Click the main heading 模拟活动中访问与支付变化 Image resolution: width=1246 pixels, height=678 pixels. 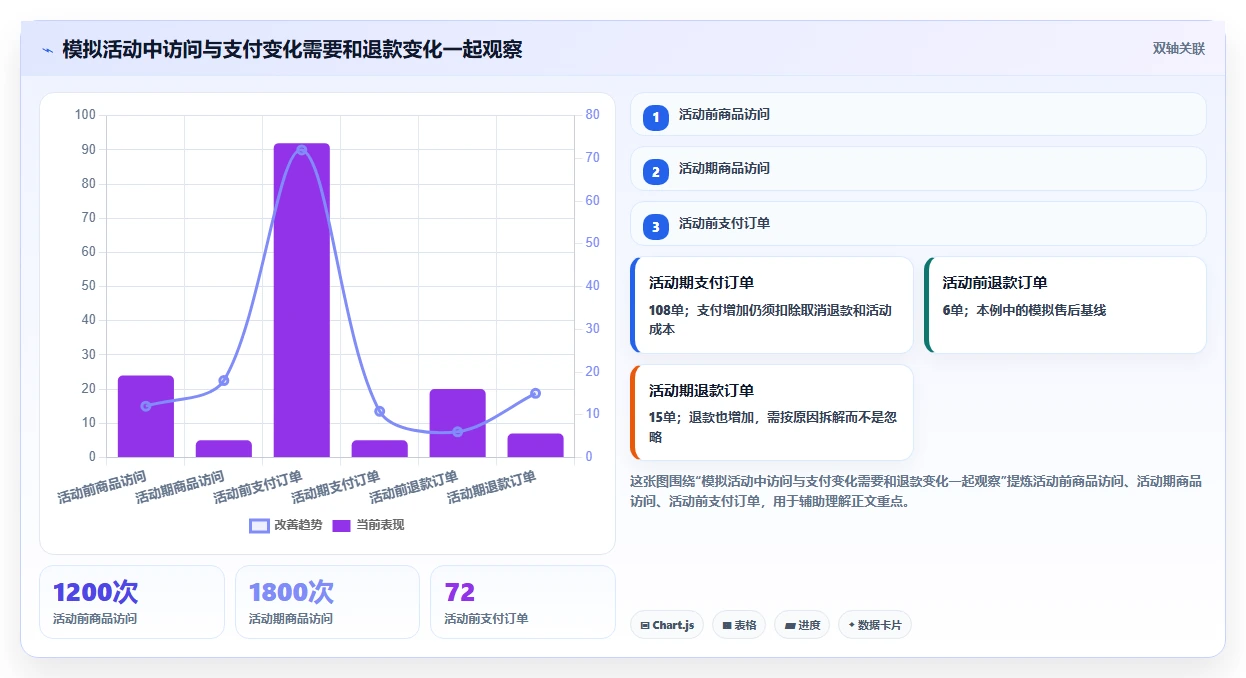click(292, 49)
